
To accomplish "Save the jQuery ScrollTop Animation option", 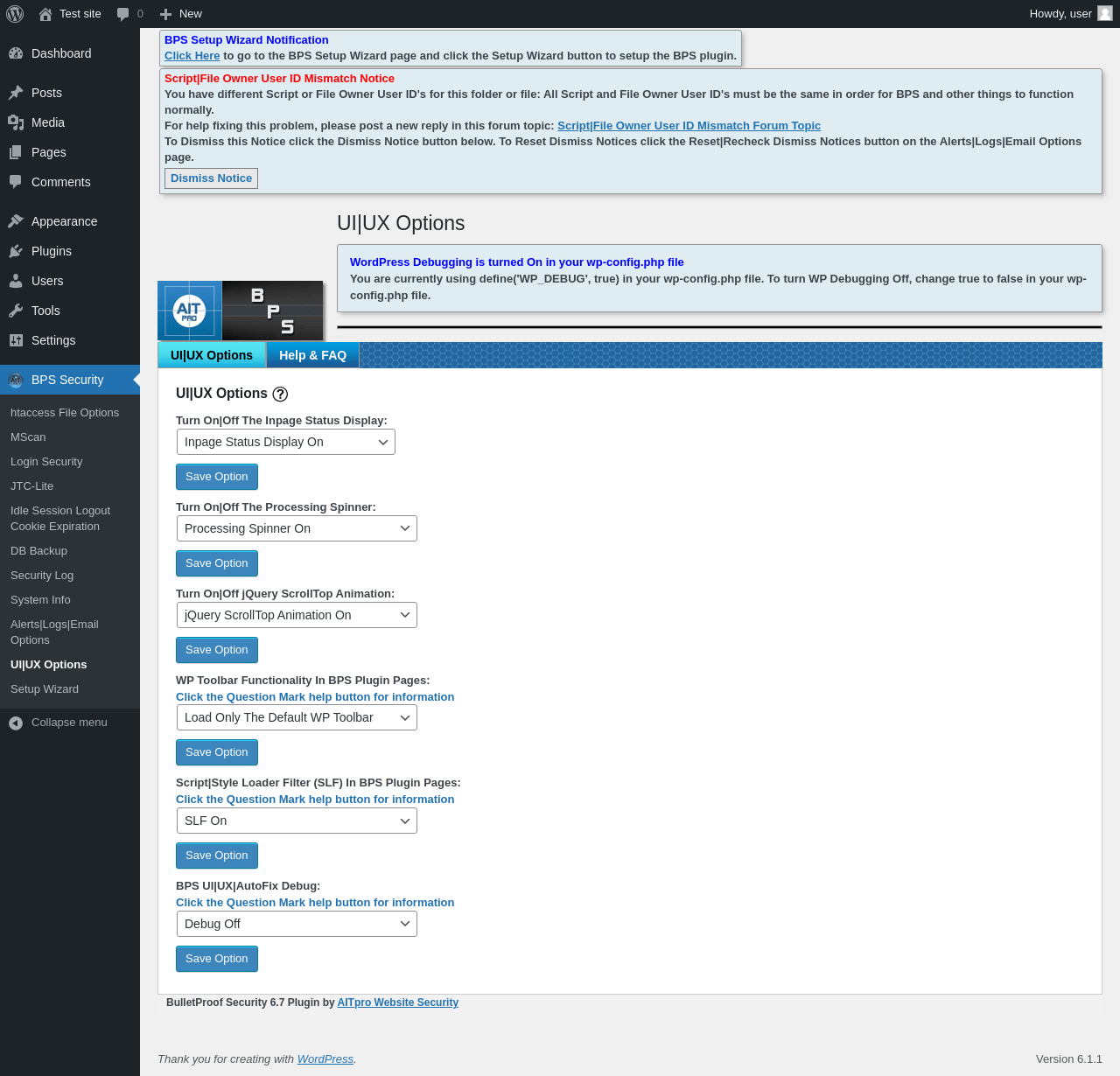I will (x=217, y=650).
